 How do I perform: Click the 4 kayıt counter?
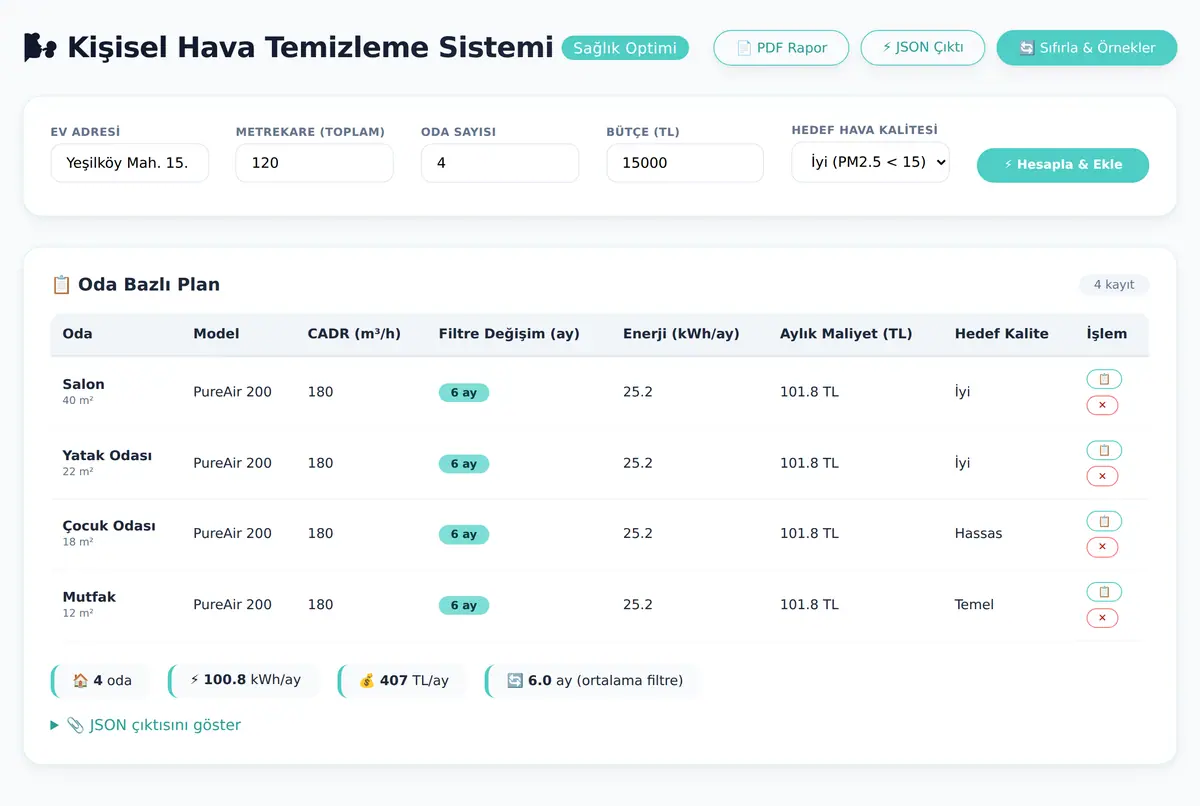point(1114,285)
